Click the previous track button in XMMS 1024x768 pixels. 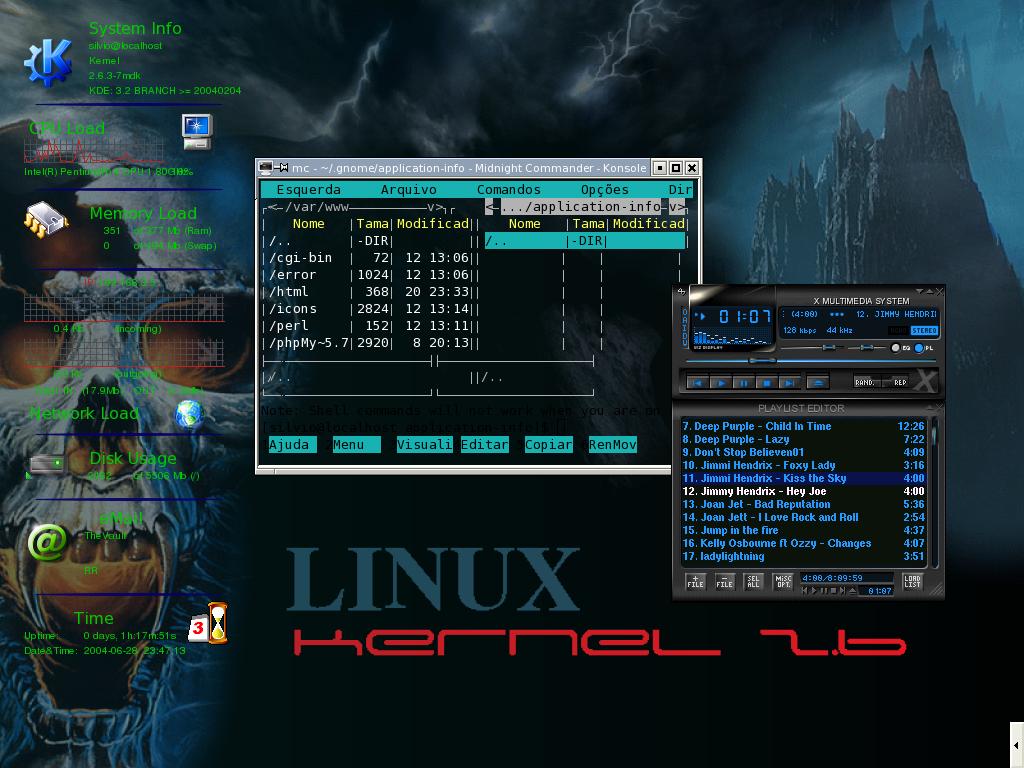point(697,383)
